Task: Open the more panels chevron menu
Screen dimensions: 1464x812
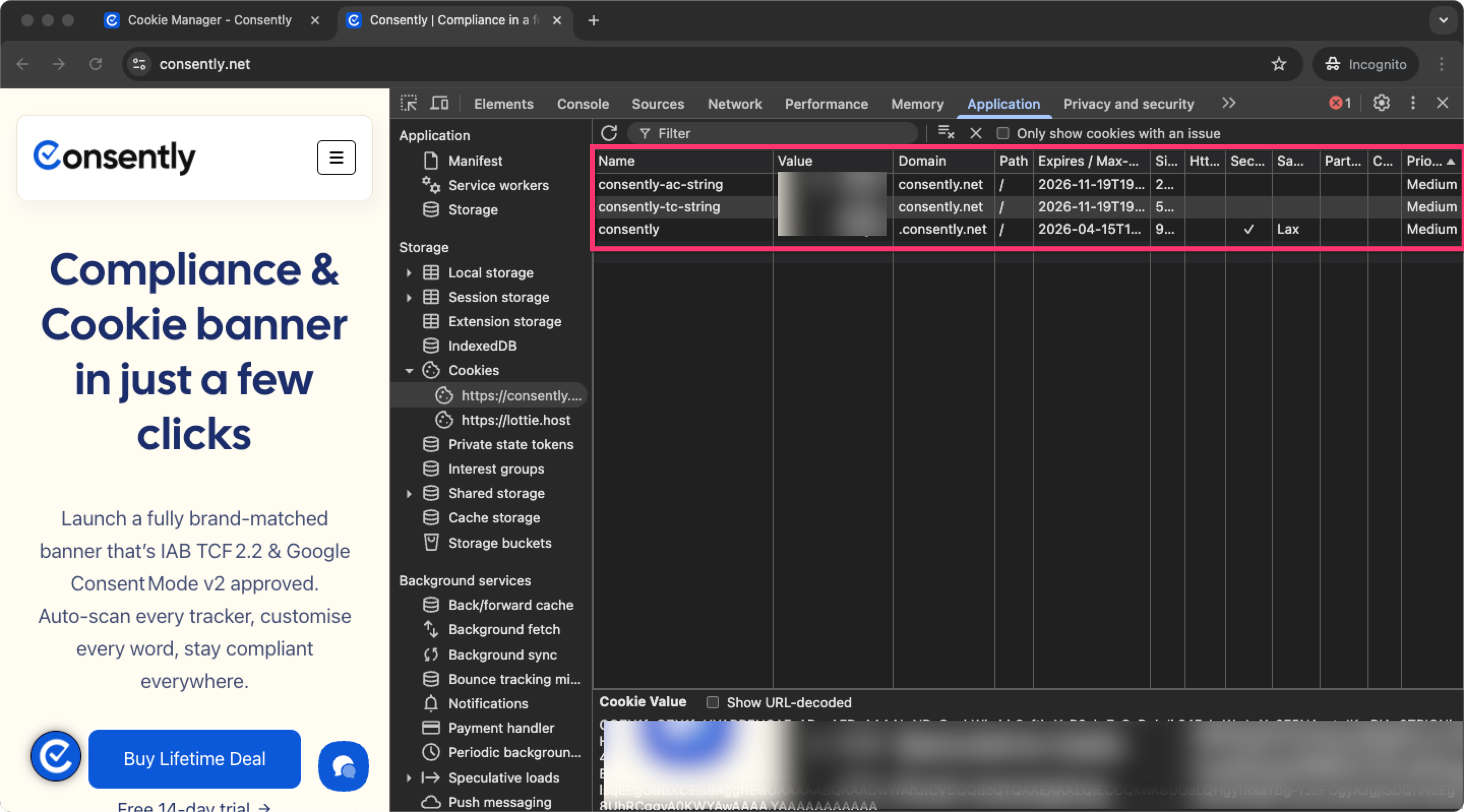Action: tap(1229, 104)
